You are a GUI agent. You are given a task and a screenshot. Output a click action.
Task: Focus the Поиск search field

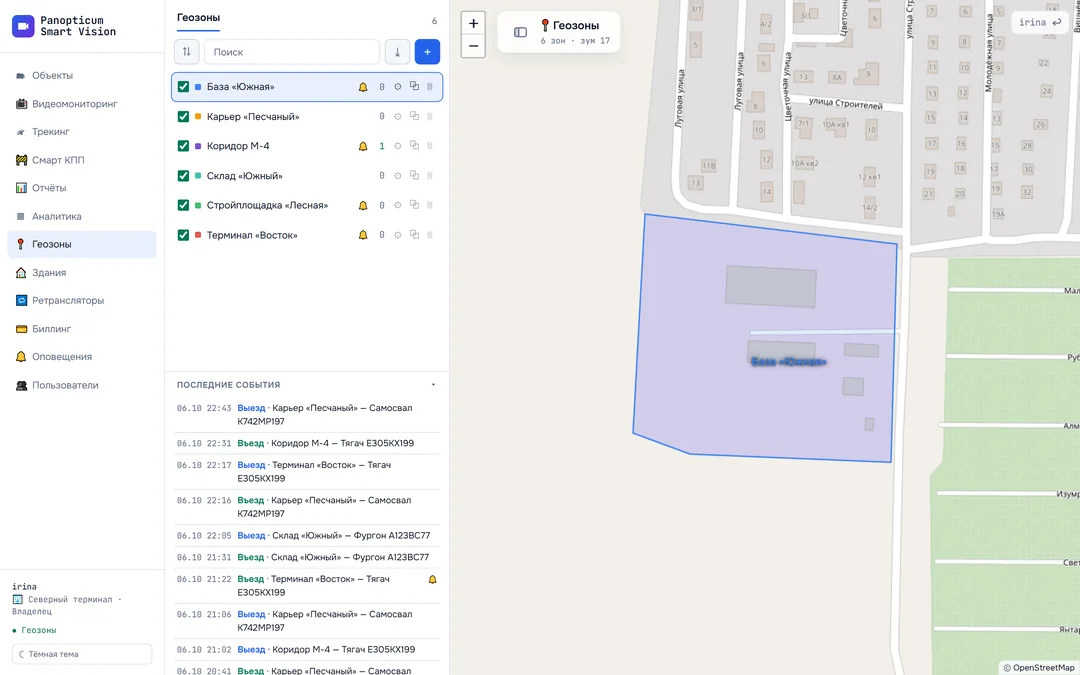pyautogui.click(x=292, y=52)
